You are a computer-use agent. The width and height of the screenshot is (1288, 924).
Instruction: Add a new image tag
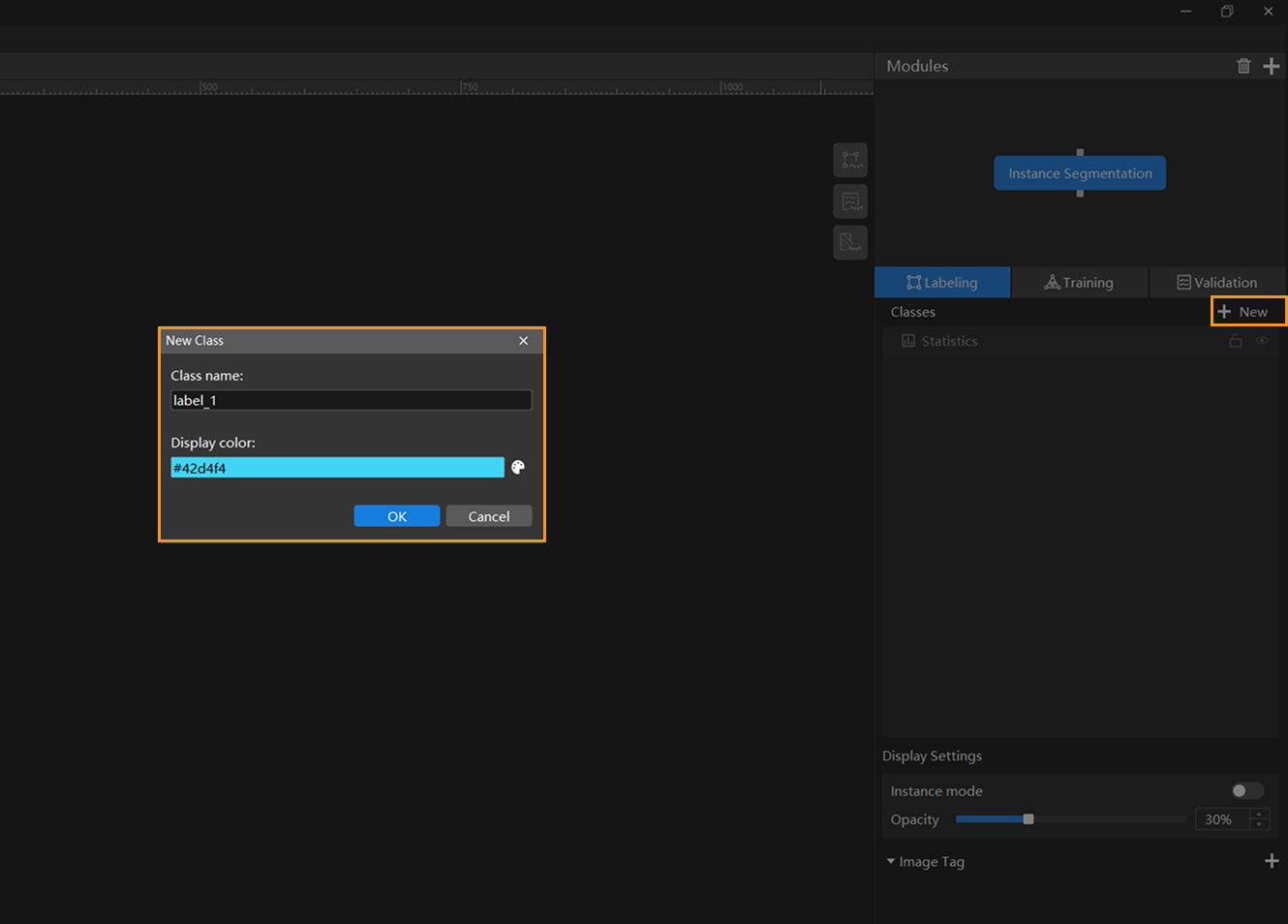(x=1272, y=861)
